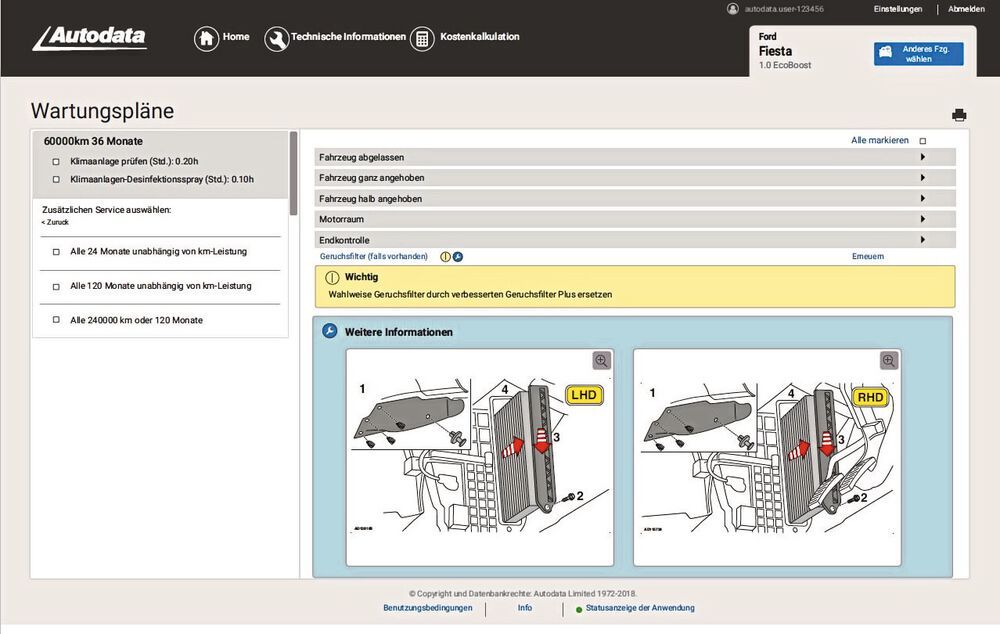Image resolution: width=1000 pixels, height=634 pixels.
Task: Click Abmelden to log out
Action: coord(966,9)
